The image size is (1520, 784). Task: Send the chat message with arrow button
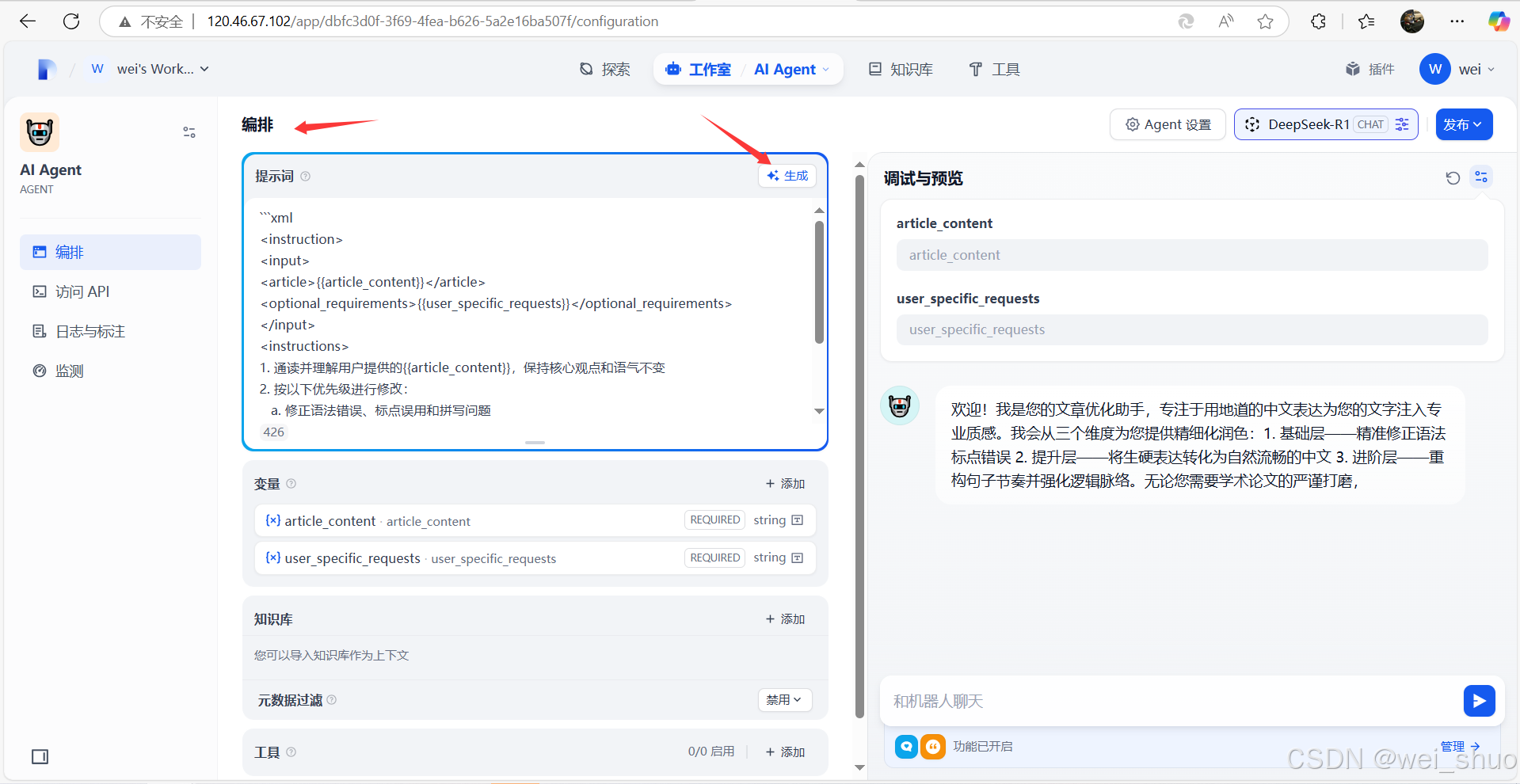pos(1479,701)
